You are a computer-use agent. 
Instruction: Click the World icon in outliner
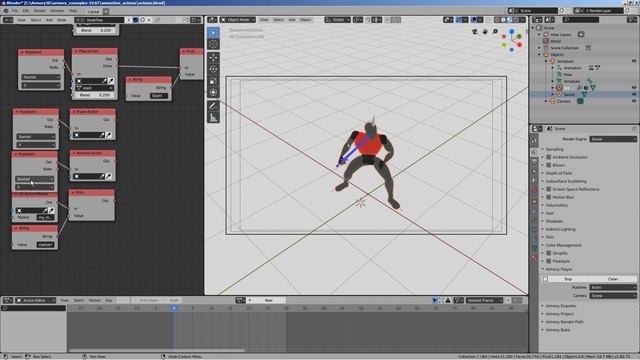pyautogui.click(x=546, y=41)
